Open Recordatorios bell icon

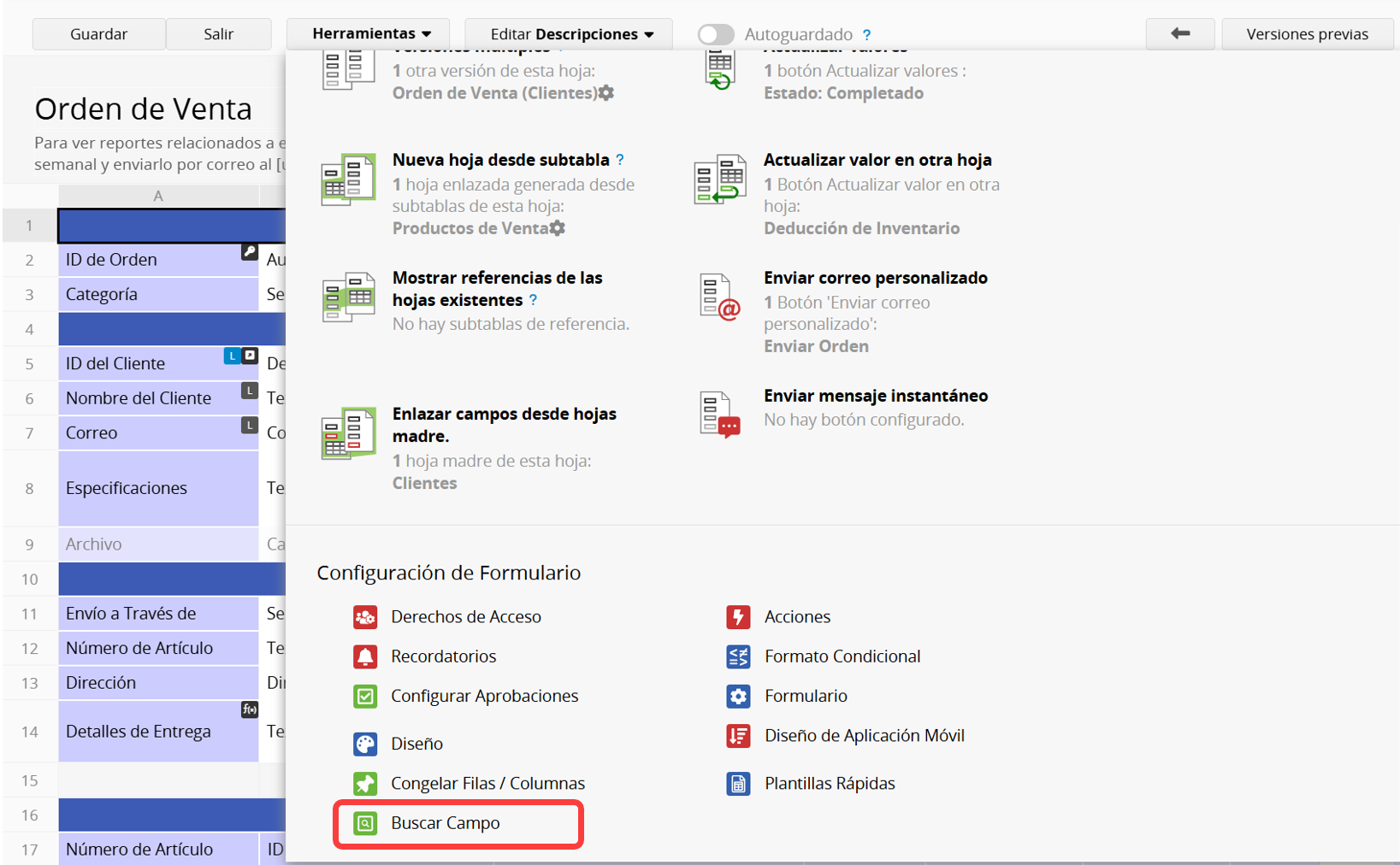365,656
